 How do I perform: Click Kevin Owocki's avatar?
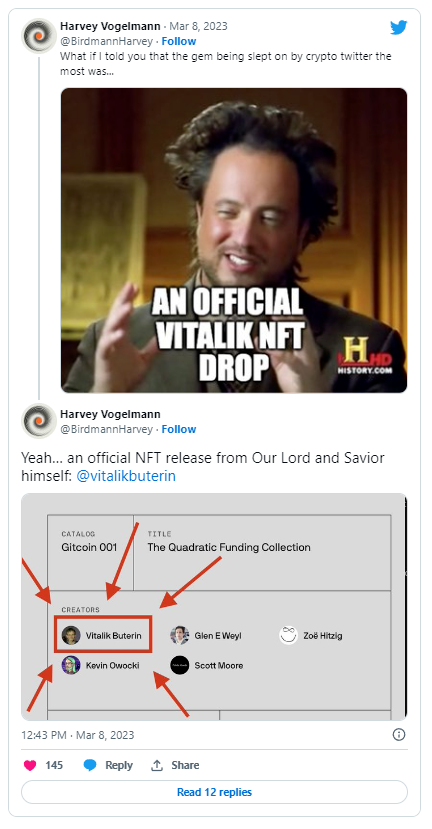pos(71,665)
